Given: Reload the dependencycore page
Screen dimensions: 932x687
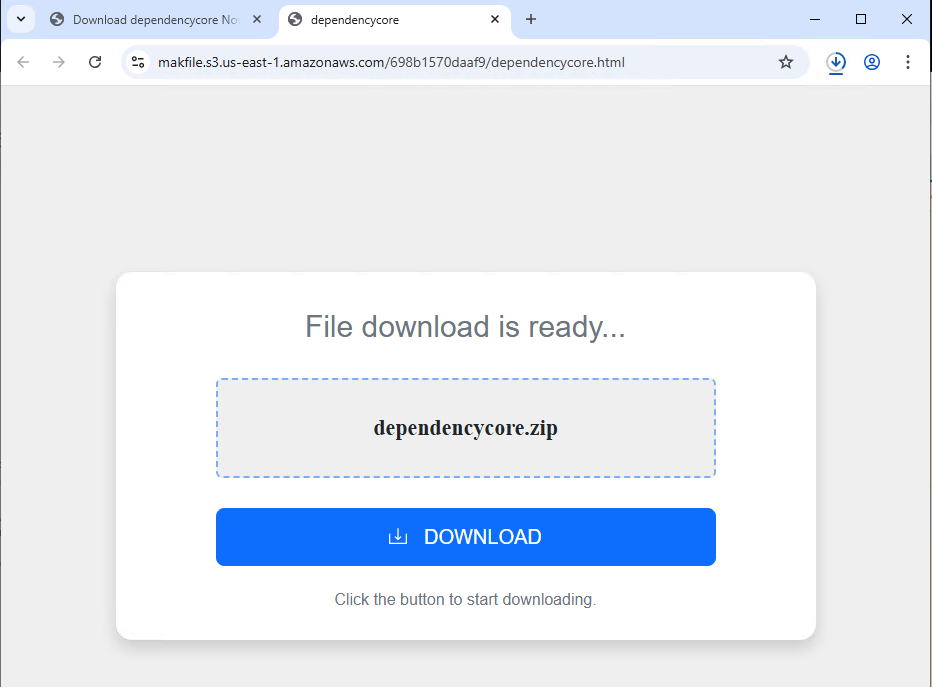Looking at the screenshot, I should 94,62.
